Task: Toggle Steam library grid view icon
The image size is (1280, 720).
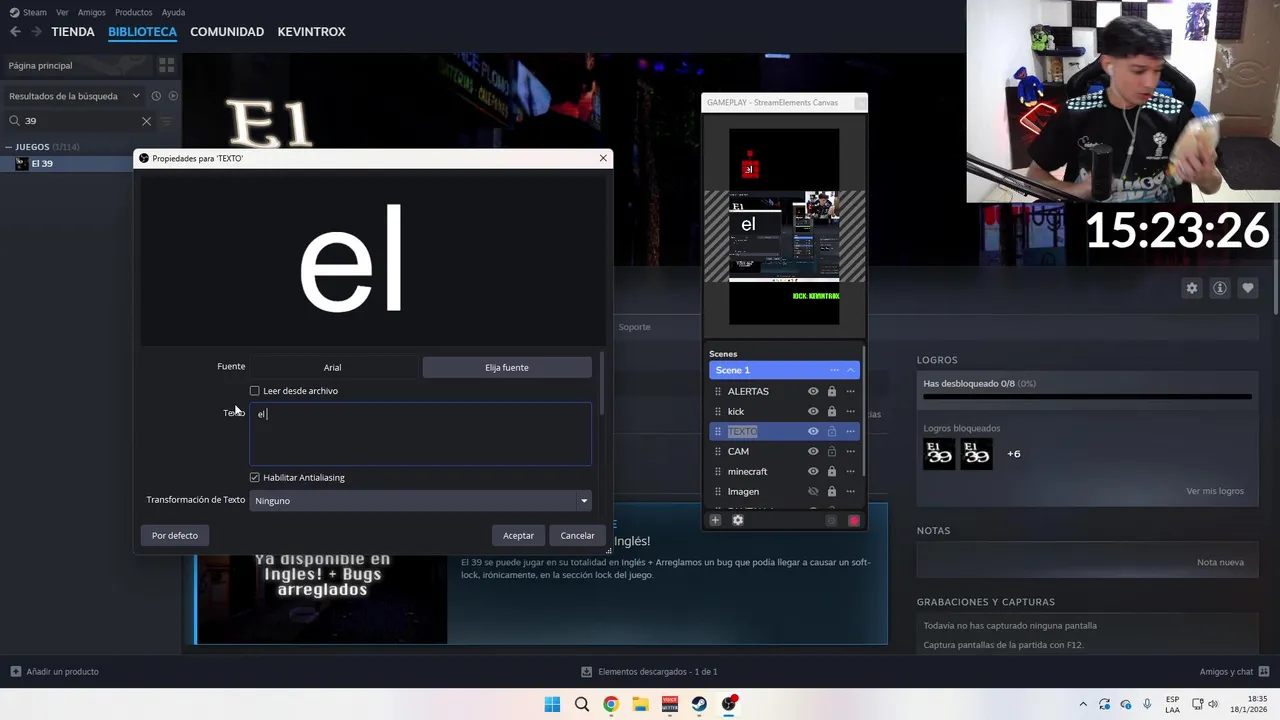Action: [166, 65]
